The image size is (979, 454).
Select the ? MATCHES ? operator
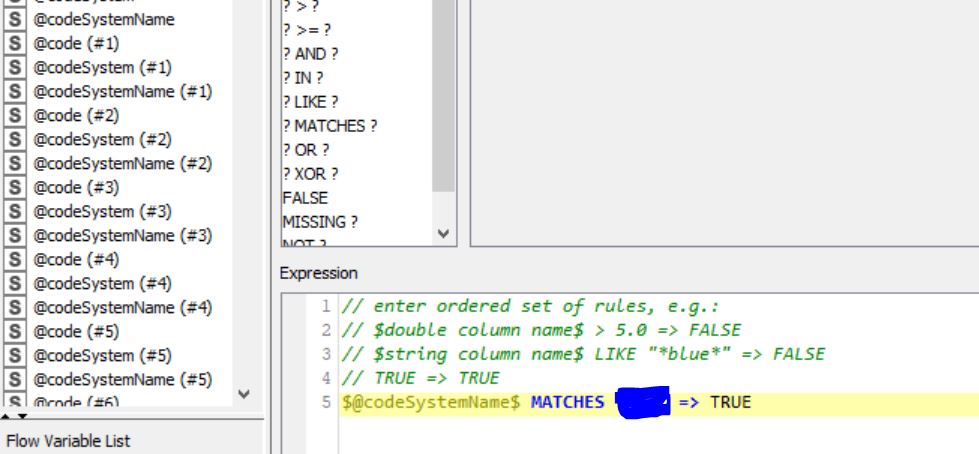(330, 126)
